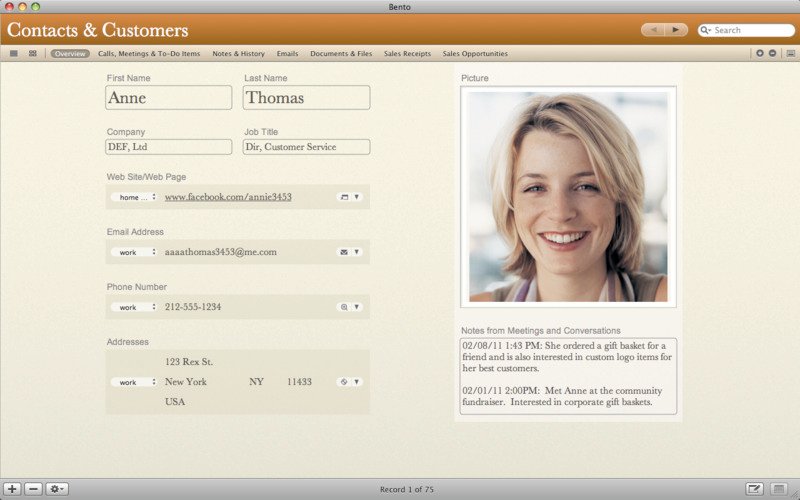Screen dimensions: 800x500
Task: Go to previous record arrow
Action: click(x=654, y=30)
